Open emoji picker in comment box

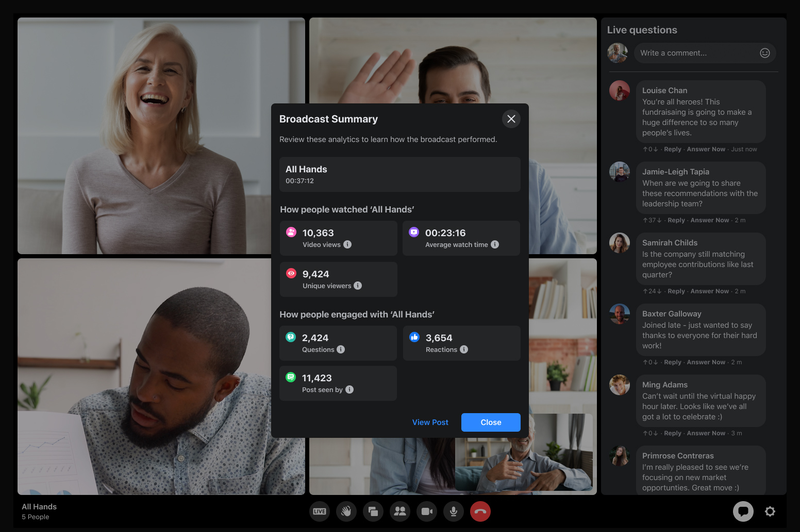pyautogui.click(x=765, y=53)
